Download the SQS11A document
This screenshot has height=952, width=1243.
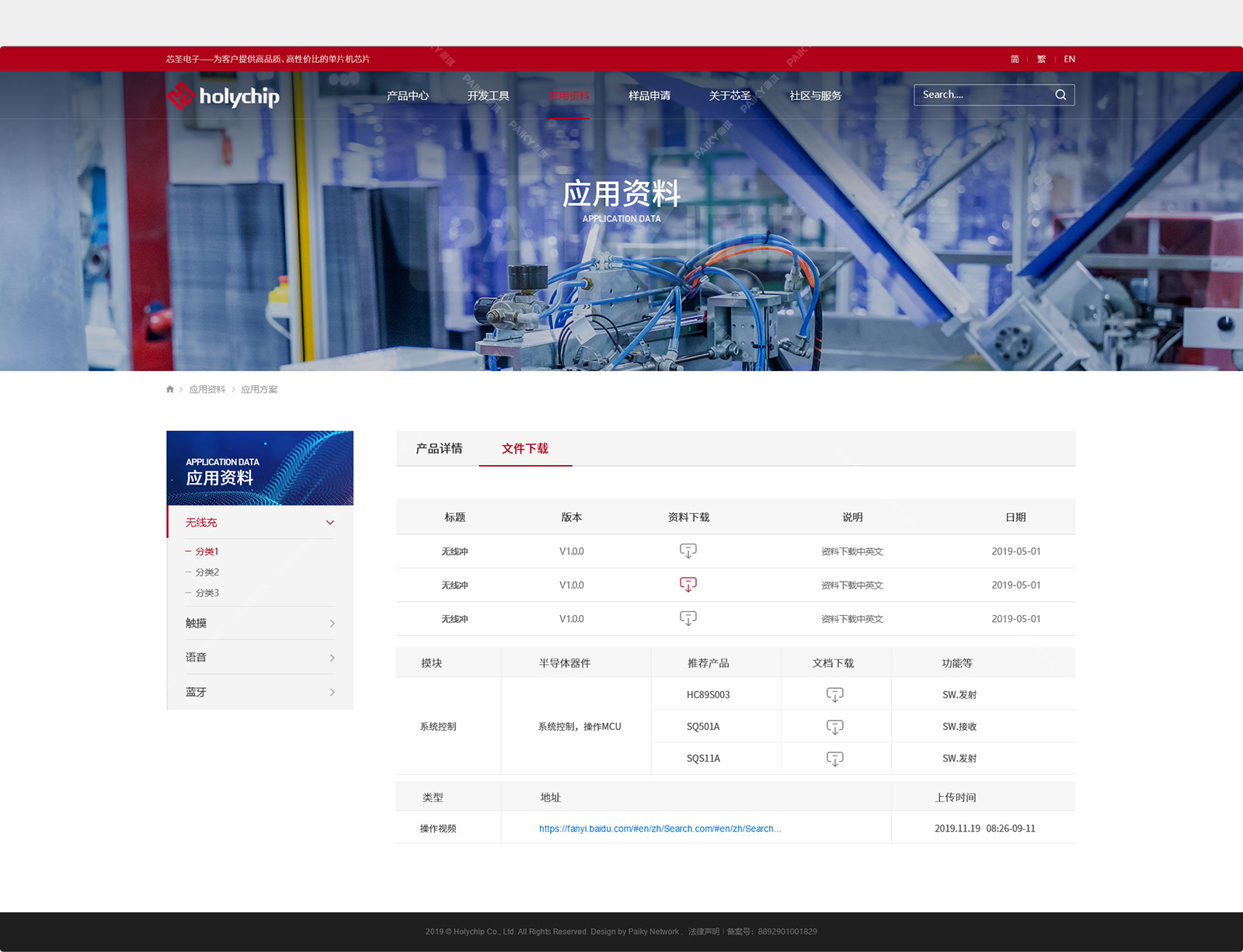click(834, 759)
